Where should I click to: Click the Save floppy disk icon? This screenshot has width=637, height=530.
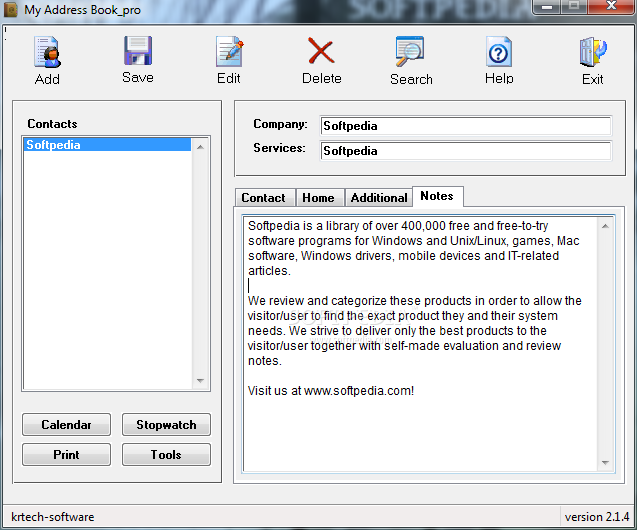tap(138, 51)
